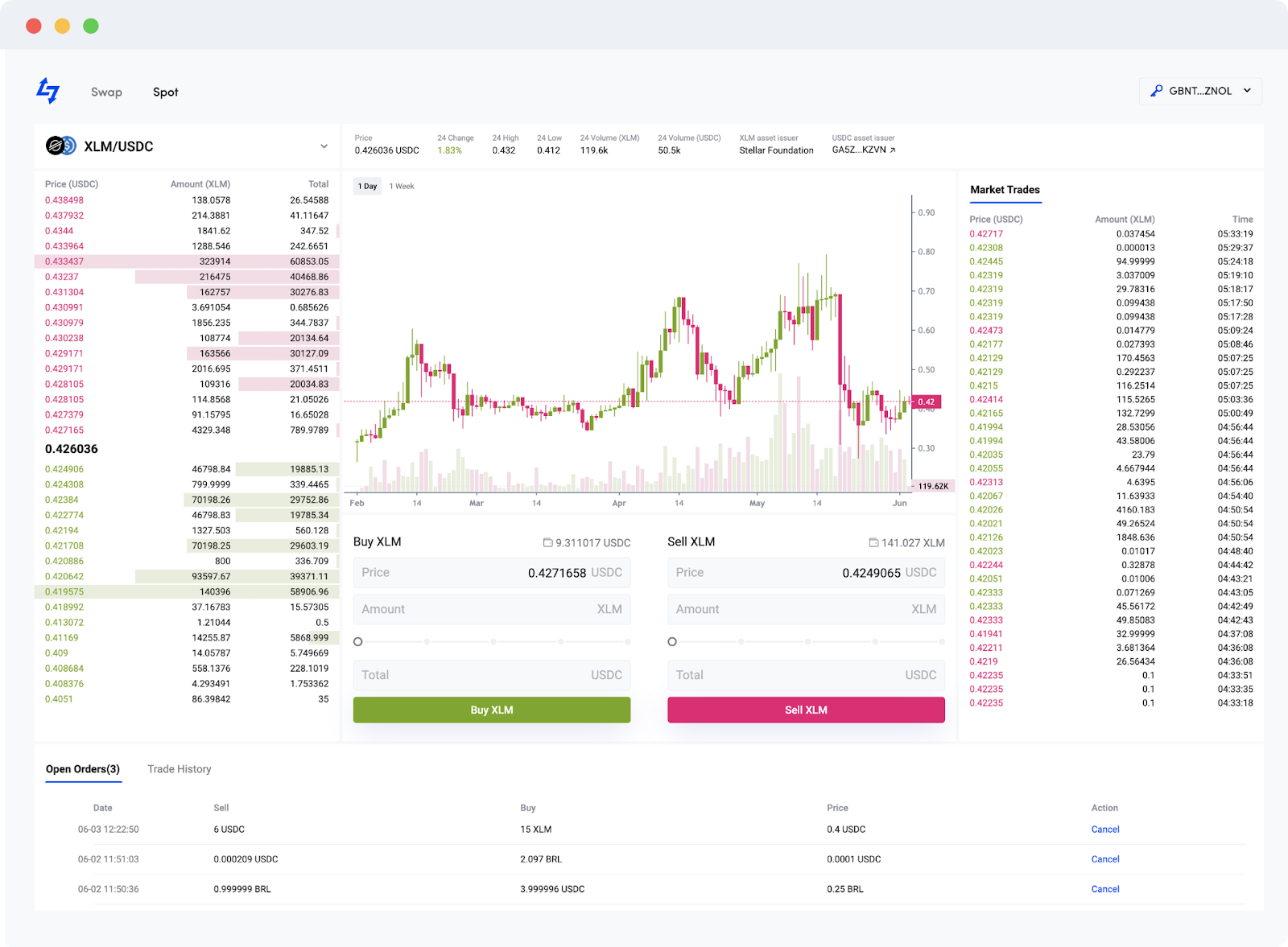Screen dimensions: 1288x947
Task: Click the 119.62K volume label on chart axis
Action: (x=933, y=486)
